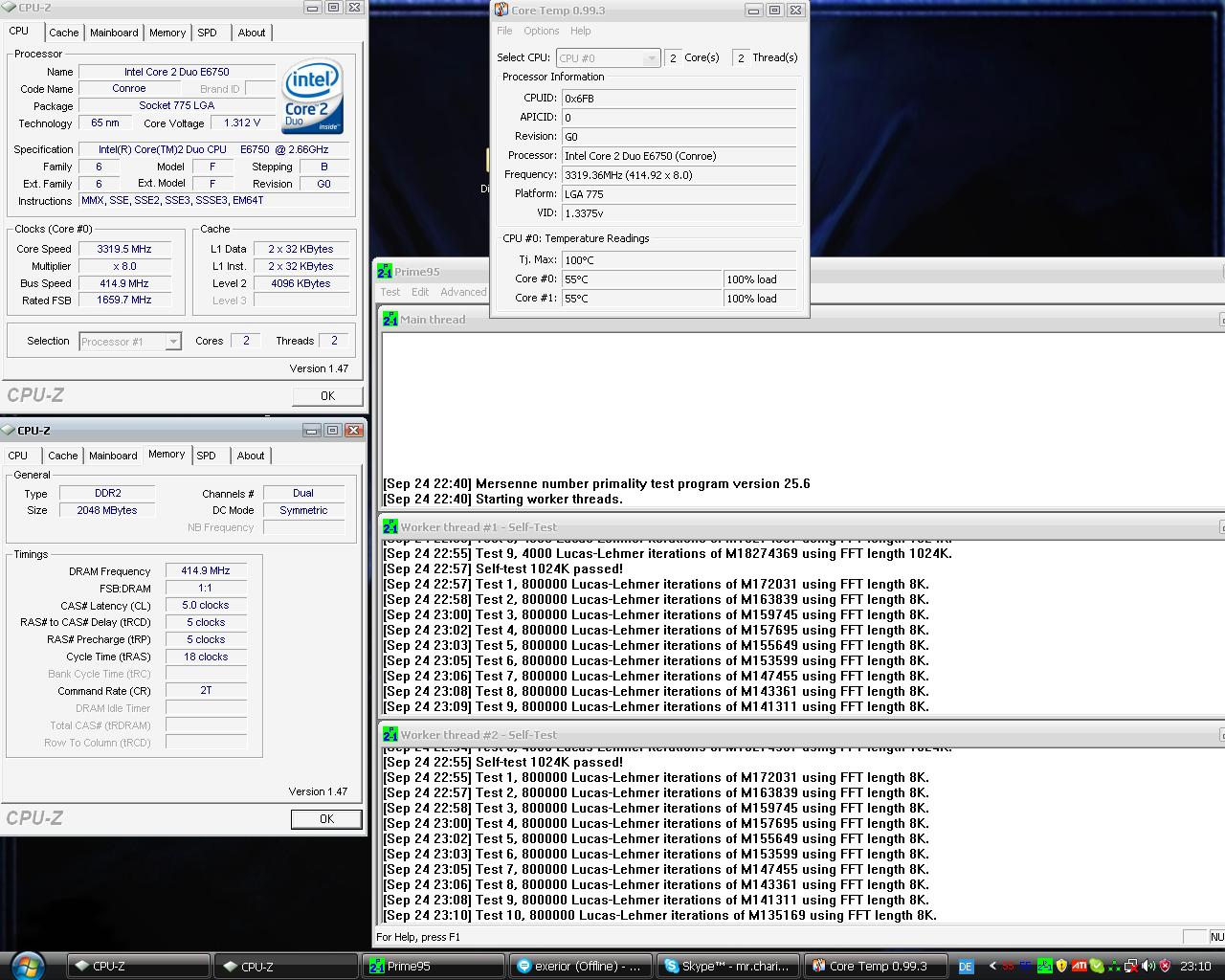Image resolution: width=1225 pixels, height=980 pixels.
Task: Switch to Mainboard tab in upper CPU-Z
Action: [x=114, y=33]
